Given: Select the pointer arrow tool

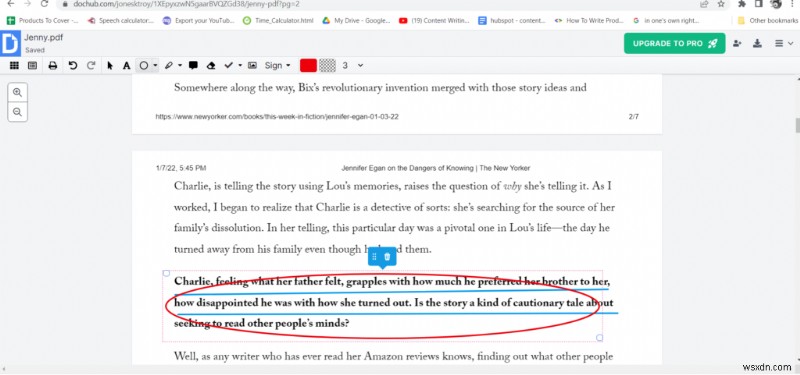Looking at the screenshot, I should (x=110, y=65).
